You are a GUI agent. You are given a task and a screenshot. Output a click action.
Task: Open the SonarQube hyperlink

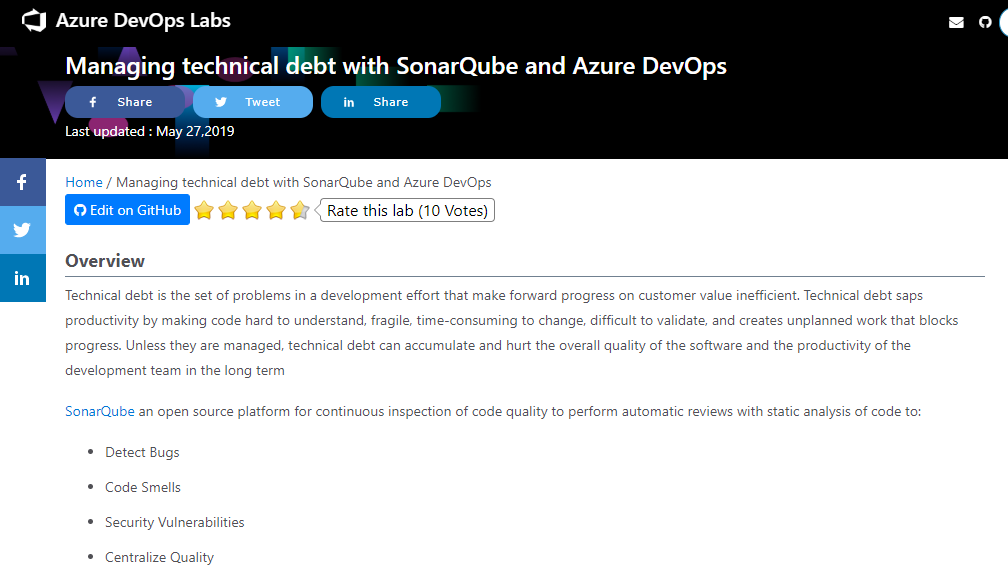pos(100,411)
